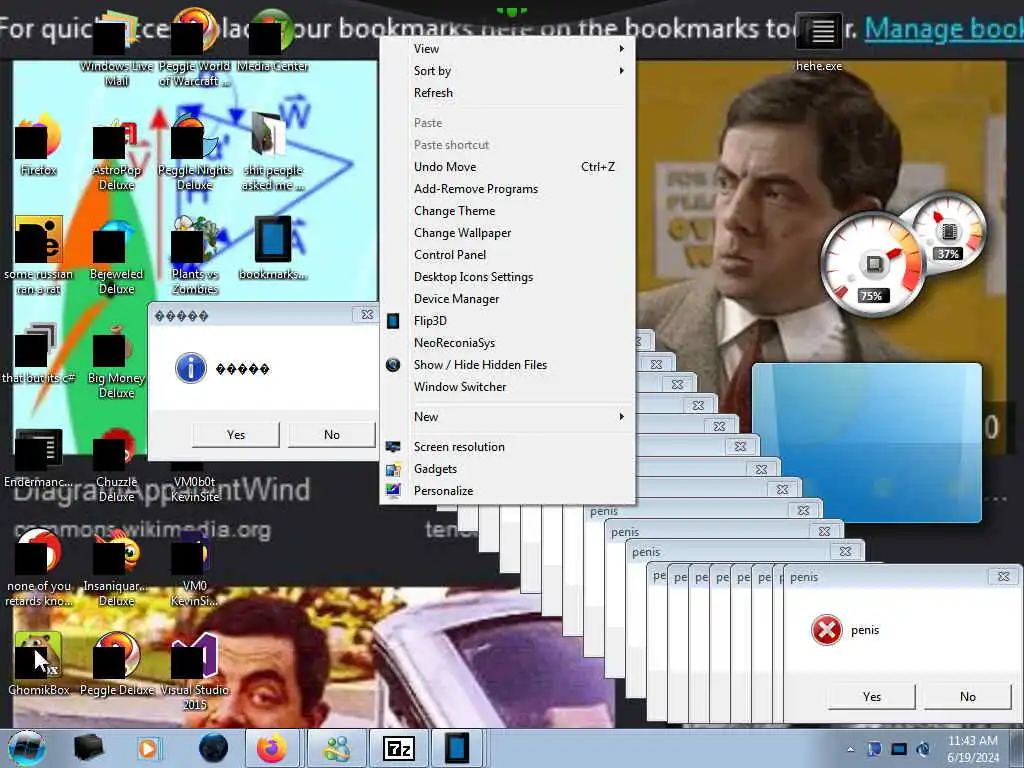This screenshot has width=1024, height=768.
Task: Expand the View submenu
Action: tap(508, 48)
